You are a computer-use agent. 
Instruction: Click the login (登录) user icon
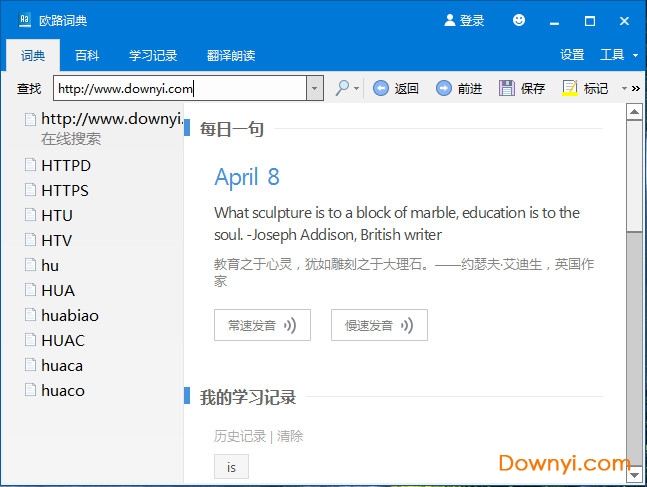click(x=450, y=20)
